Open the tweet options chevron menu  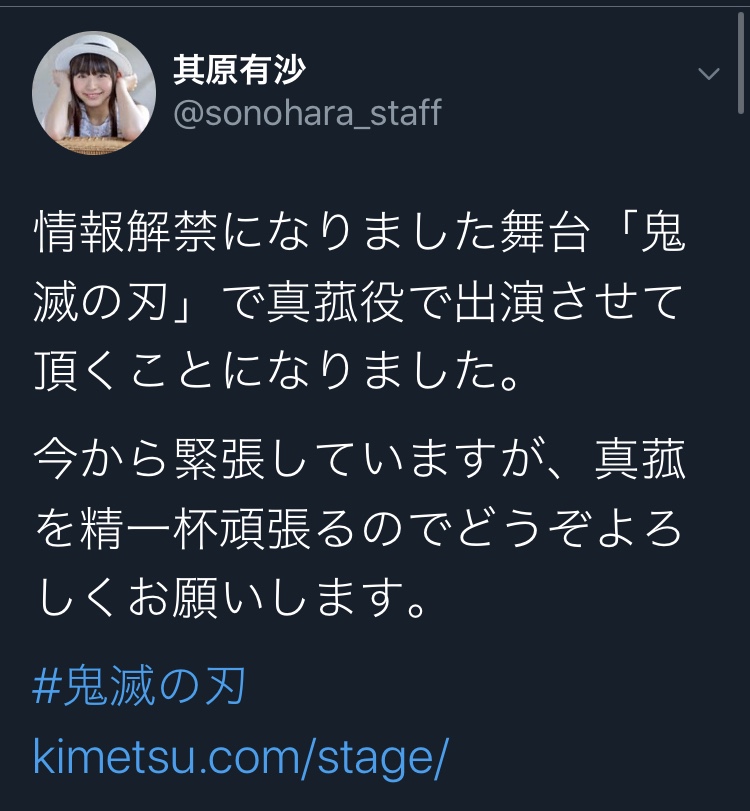pyautogui.click(x=708, y=73)
